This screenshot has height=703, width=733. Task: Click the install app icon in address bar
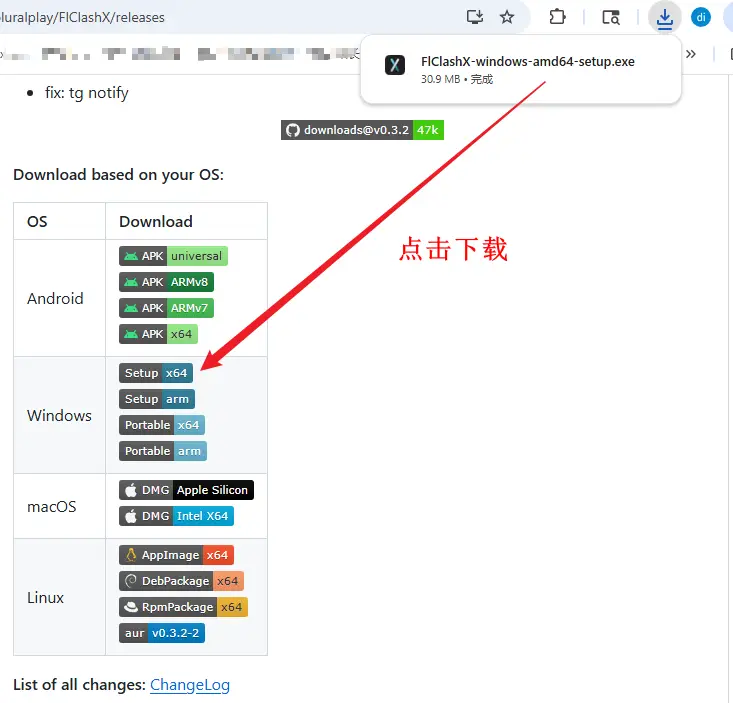tap(475, 17)
